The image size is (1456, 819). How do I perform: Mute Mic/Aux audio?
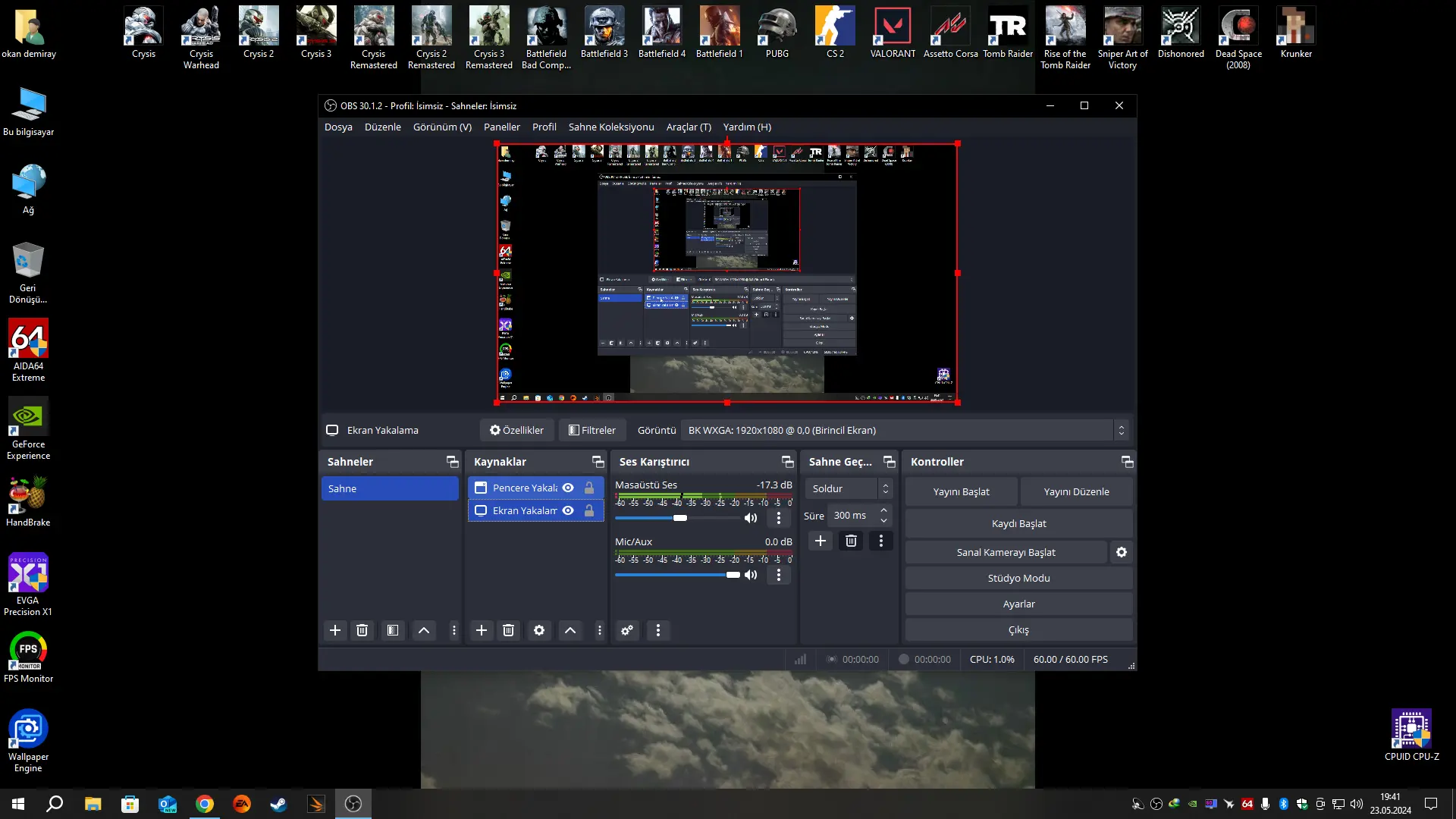pyautogui.click(x=751, y=575)
